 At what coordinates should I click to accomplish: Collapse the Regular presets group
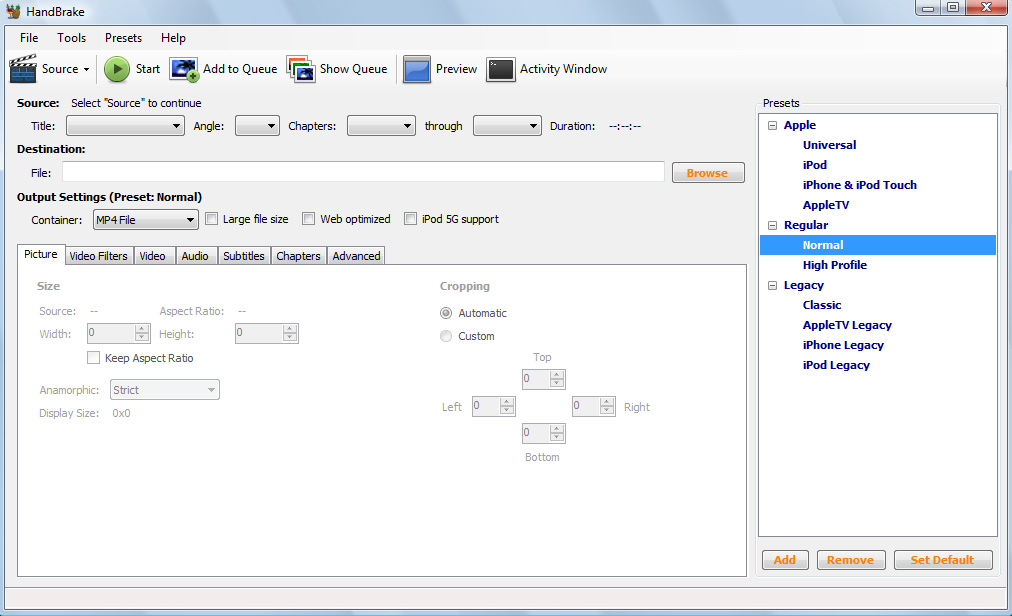coord(773,225)
